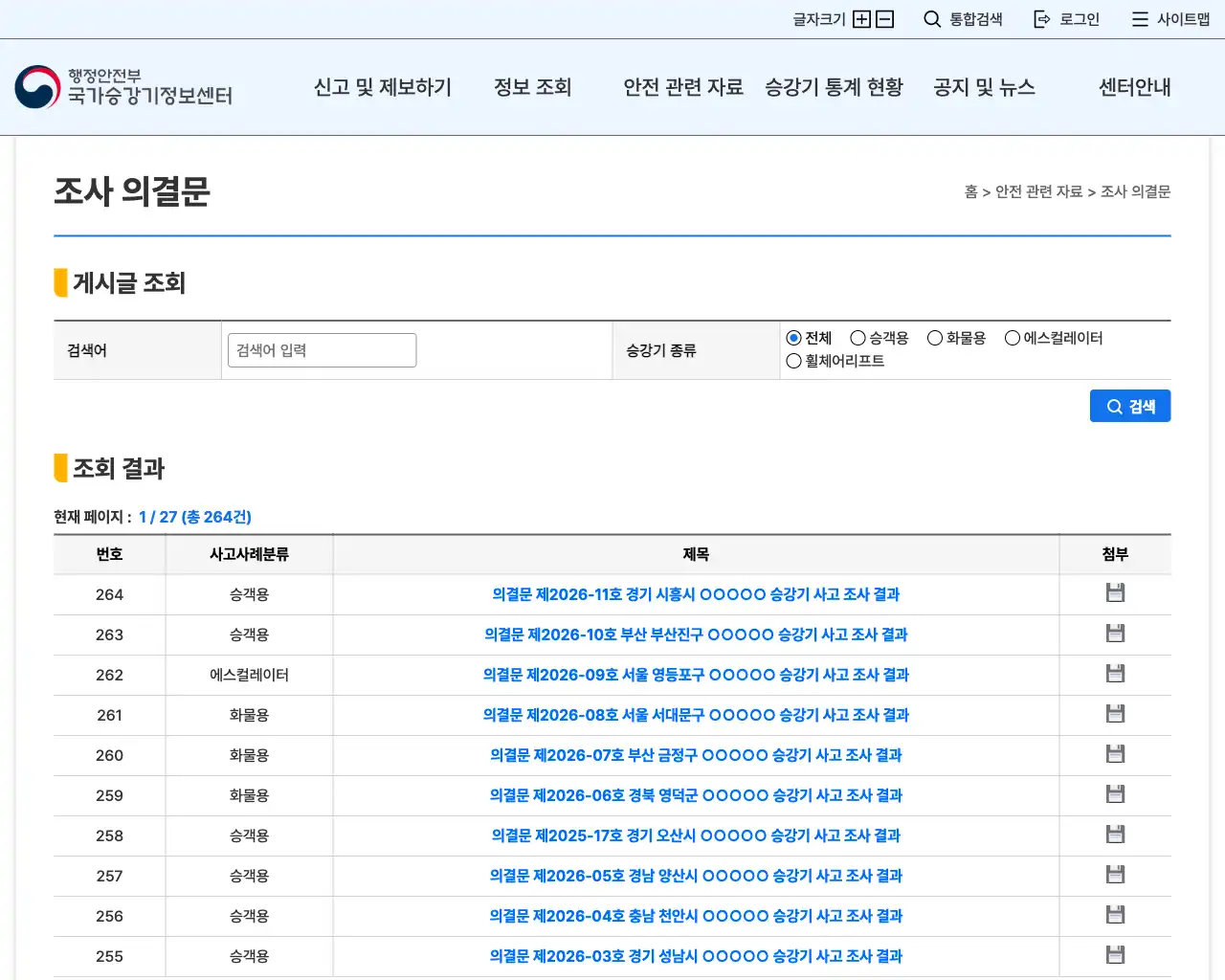This screenshot has width=1225, height=980.
Task: Click 번호 column header
Action: pos(109,554)
